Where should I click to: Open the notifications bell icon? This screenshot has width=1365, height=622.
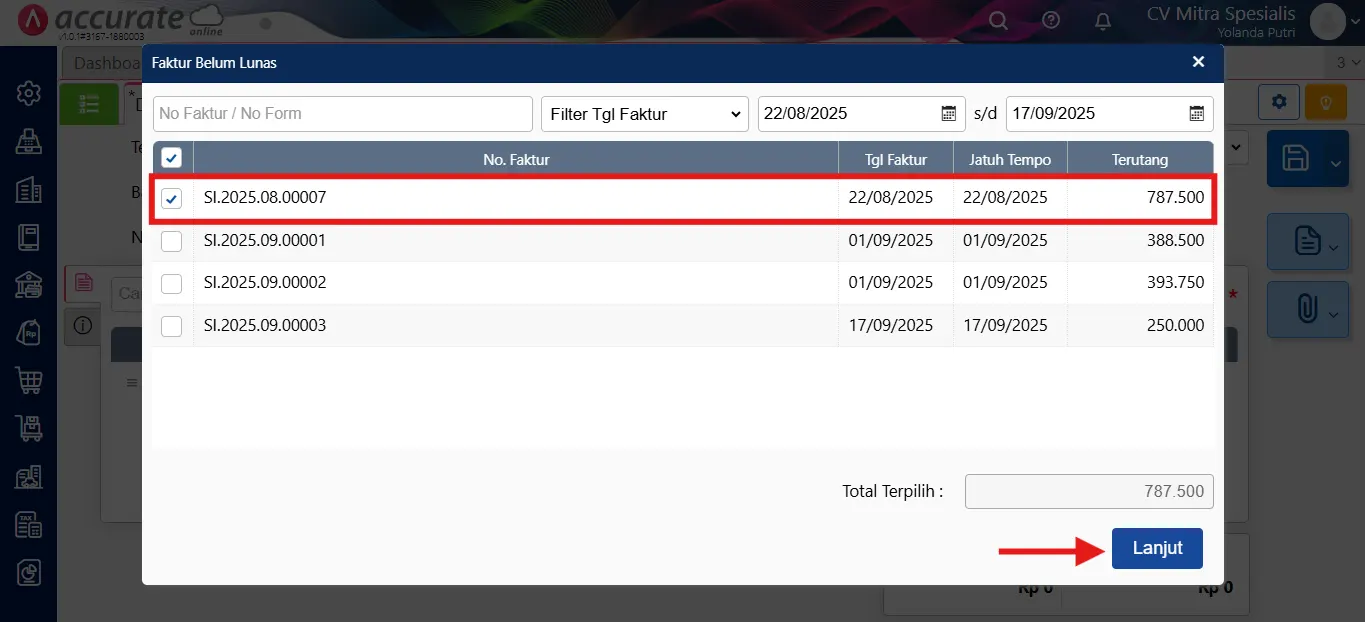1103,20
